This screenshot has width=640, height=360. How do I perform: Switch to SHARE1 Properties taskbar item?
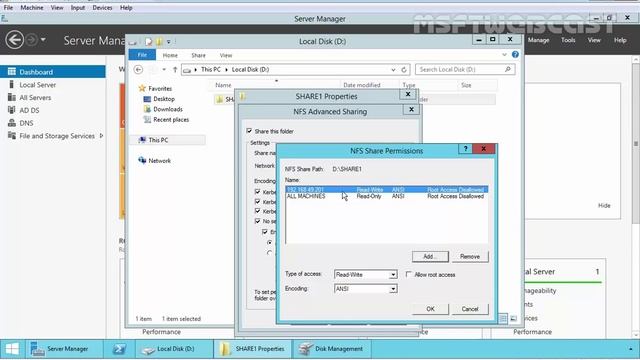252,349
